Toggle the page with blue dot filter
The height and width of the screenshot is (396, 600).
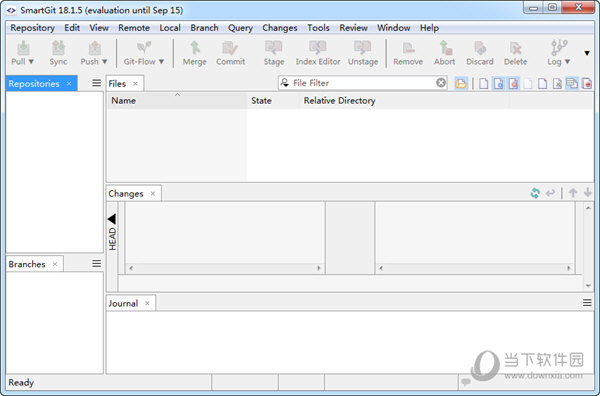coord(498,83)
